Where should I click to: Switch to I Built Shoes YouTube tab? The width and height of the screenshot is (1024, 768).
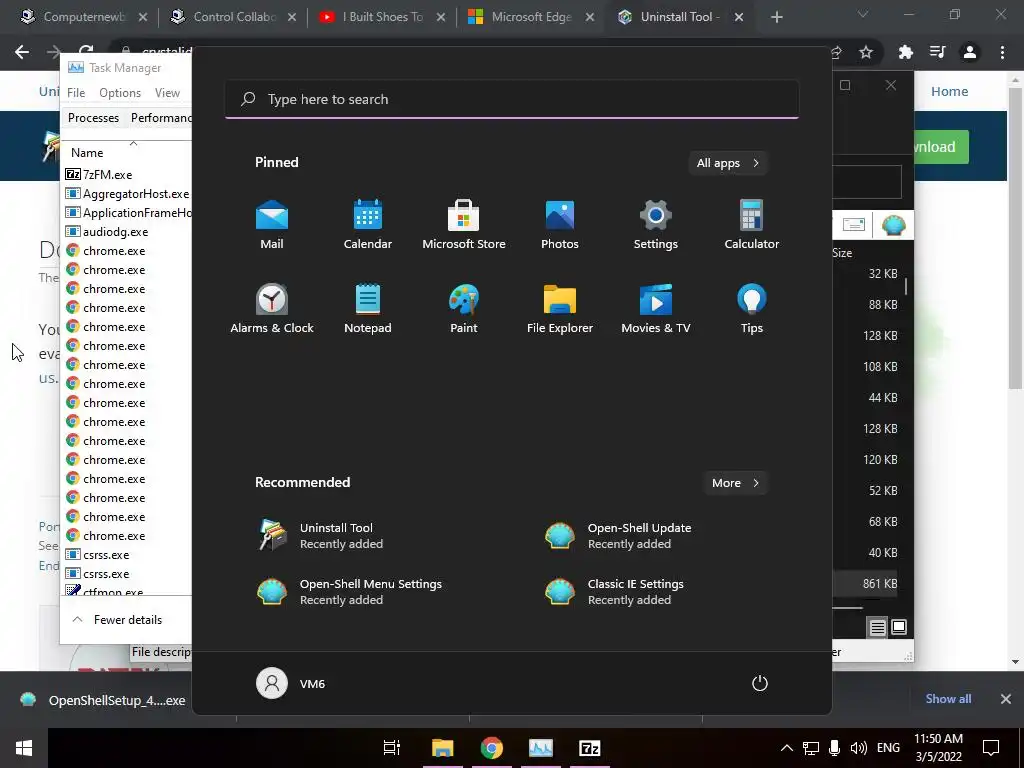point(383,17)
